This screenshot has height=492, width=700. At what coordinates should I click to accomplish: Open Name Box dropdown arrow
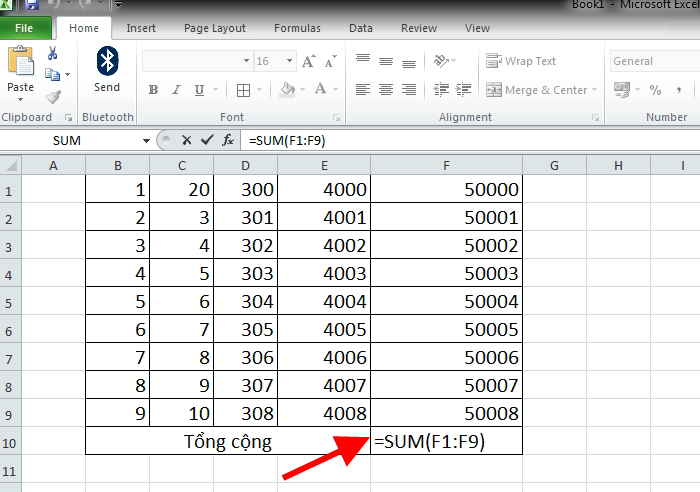click(146, 141)
